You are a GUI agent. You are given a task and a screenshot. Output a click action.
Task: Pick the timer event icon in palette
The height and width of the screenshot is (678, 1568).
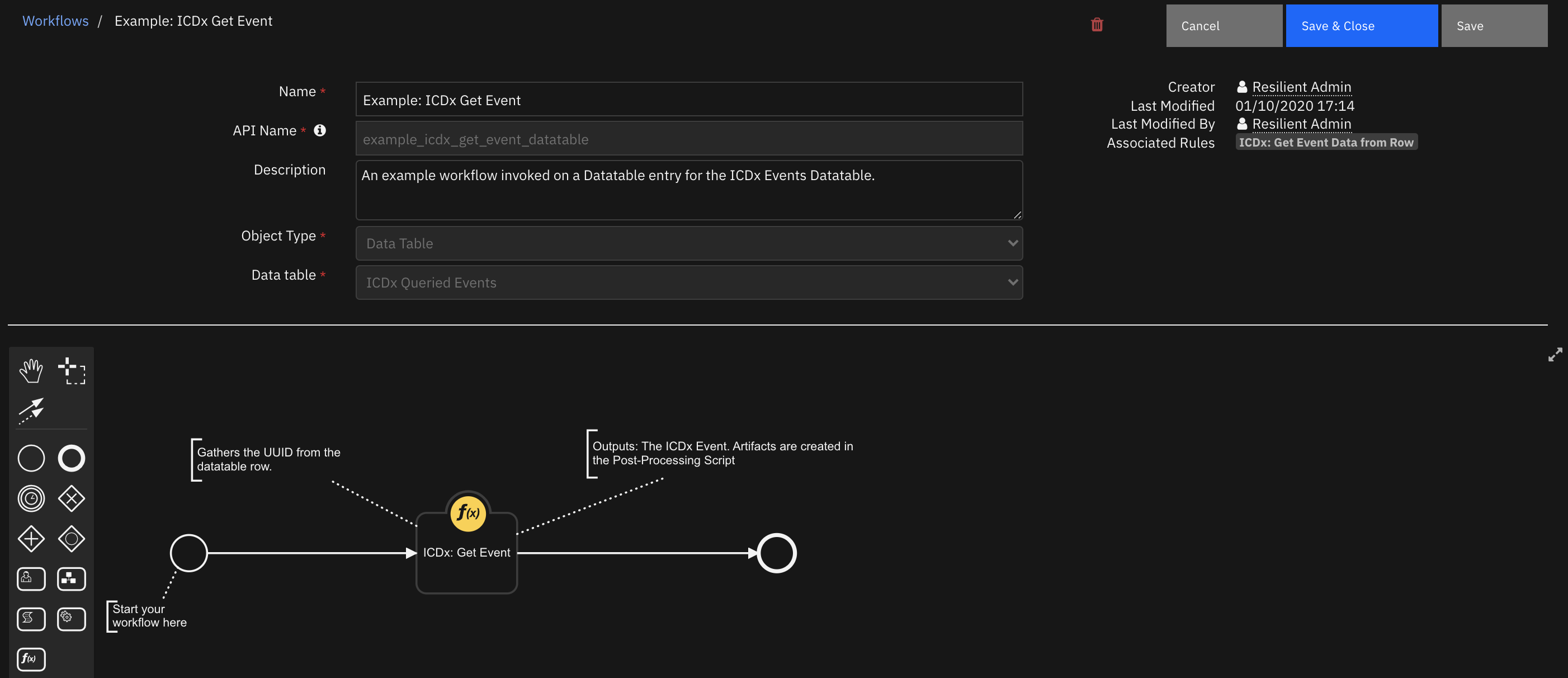[31, 498]
